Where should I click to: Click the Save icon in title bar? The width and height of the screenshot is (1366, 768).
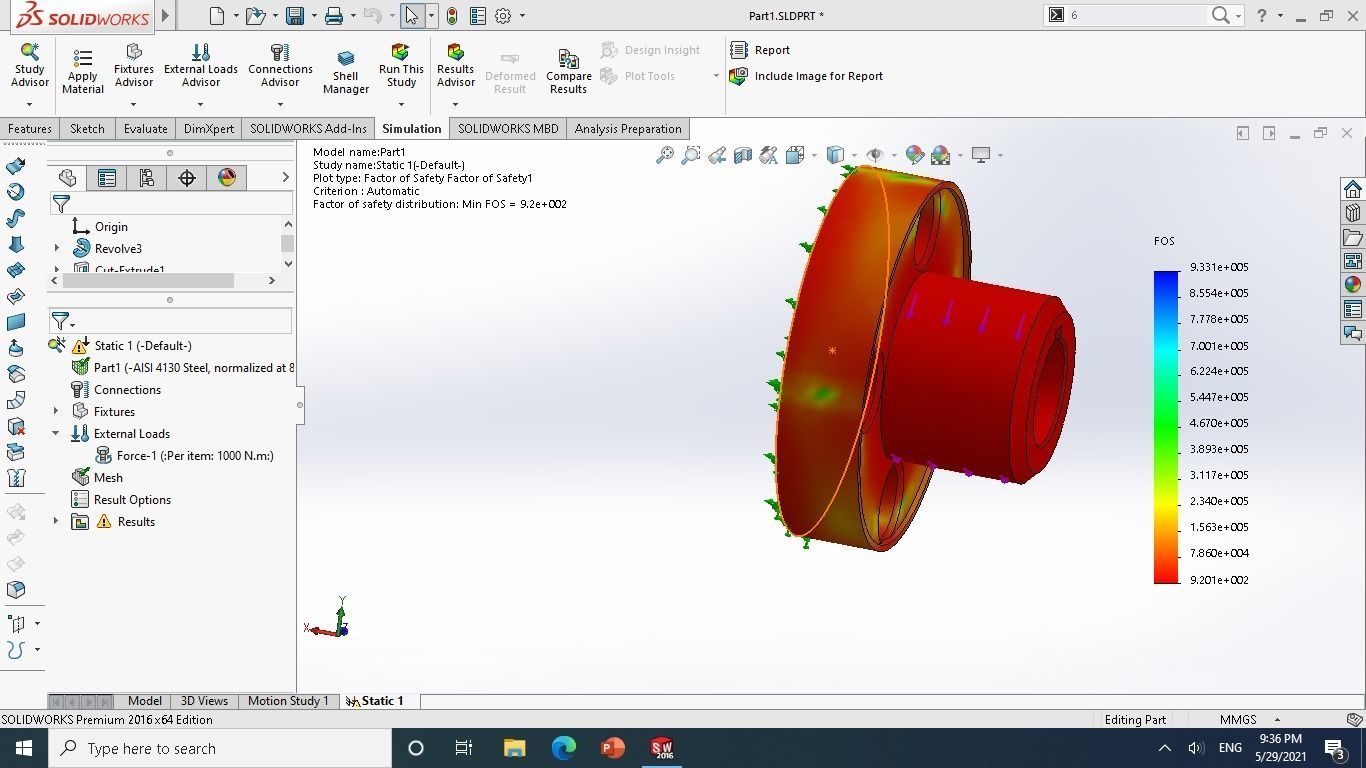(x=294, y=15)
